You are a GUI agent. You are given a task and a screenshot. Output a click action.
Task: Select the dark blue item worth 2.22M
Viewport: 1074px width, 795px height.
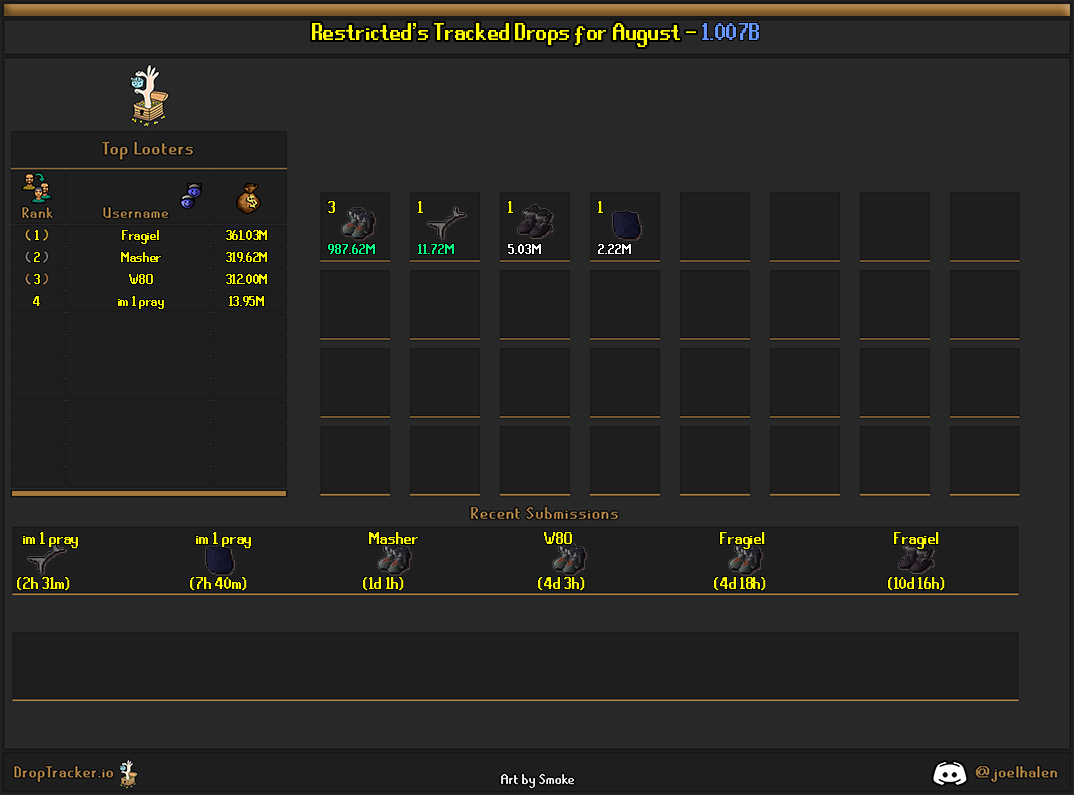(x=626, y=225)
